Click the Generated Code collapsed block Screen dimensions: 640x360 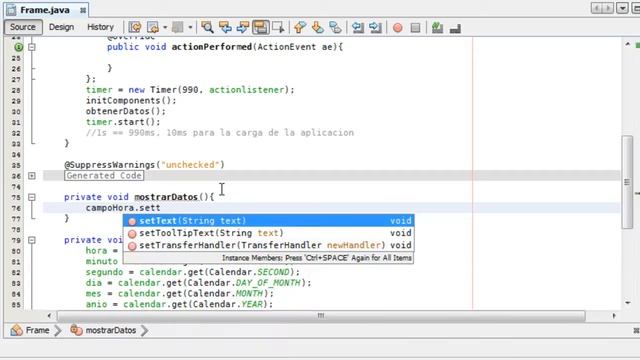point(104,176)
